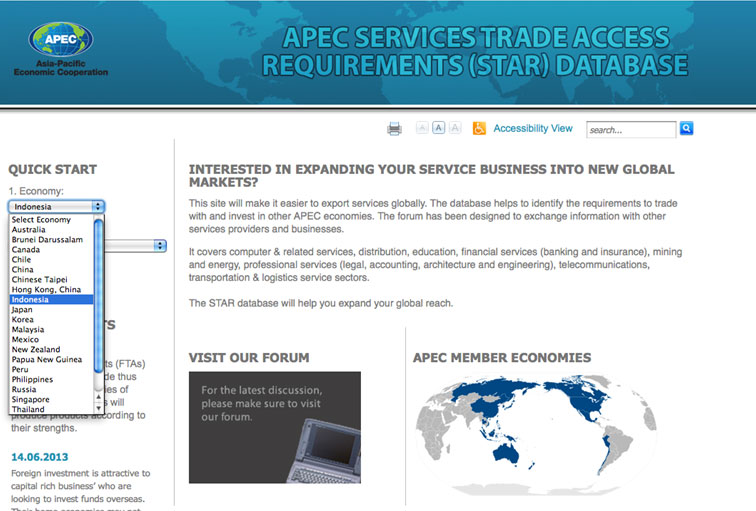This screenshot has width=756, height=511.
Task: Click the Visit Our Forum heading
Action: click(x=249, y=358)
